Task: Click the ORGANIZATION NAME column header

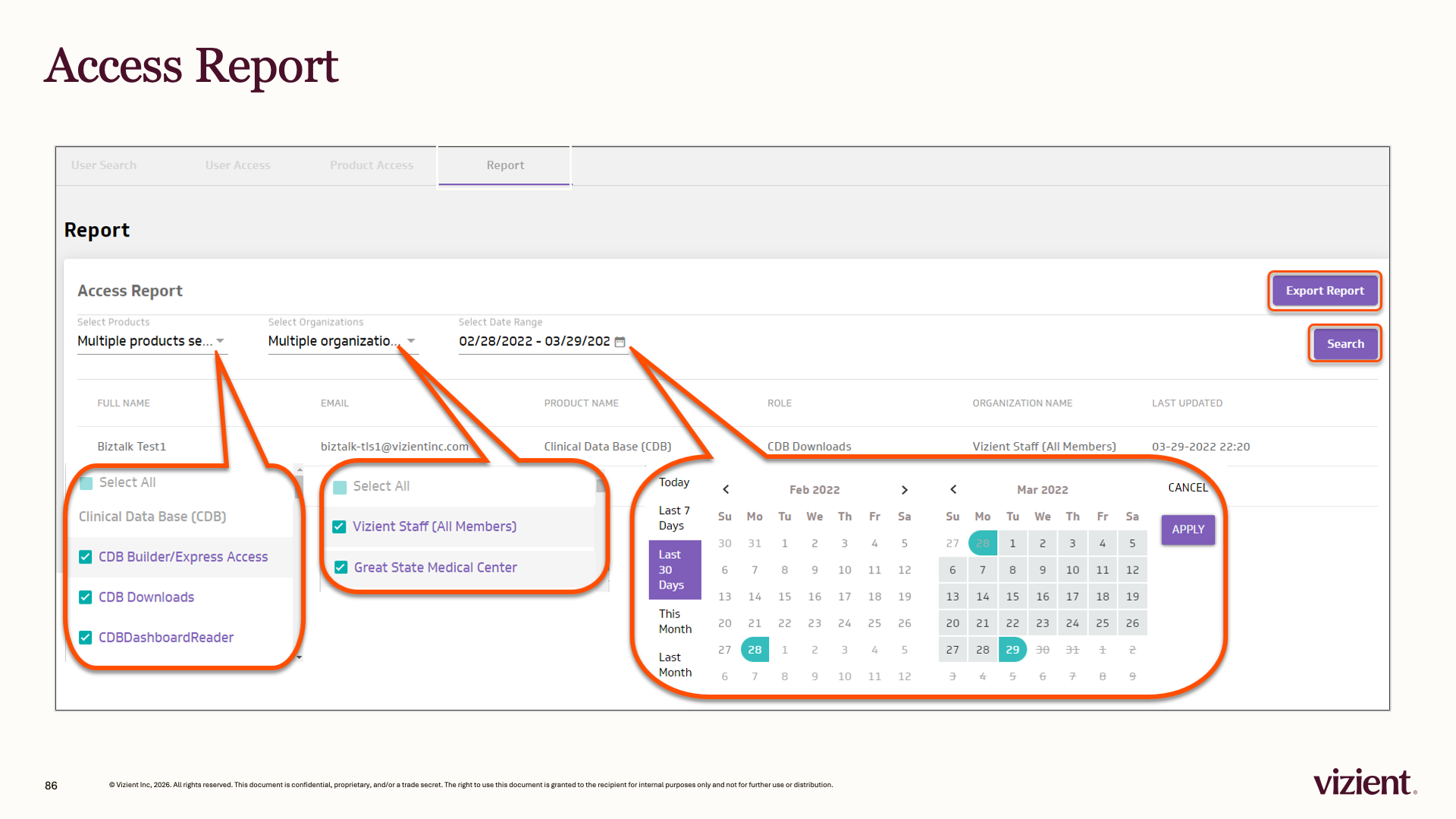Action: (x=1022, y=403)
